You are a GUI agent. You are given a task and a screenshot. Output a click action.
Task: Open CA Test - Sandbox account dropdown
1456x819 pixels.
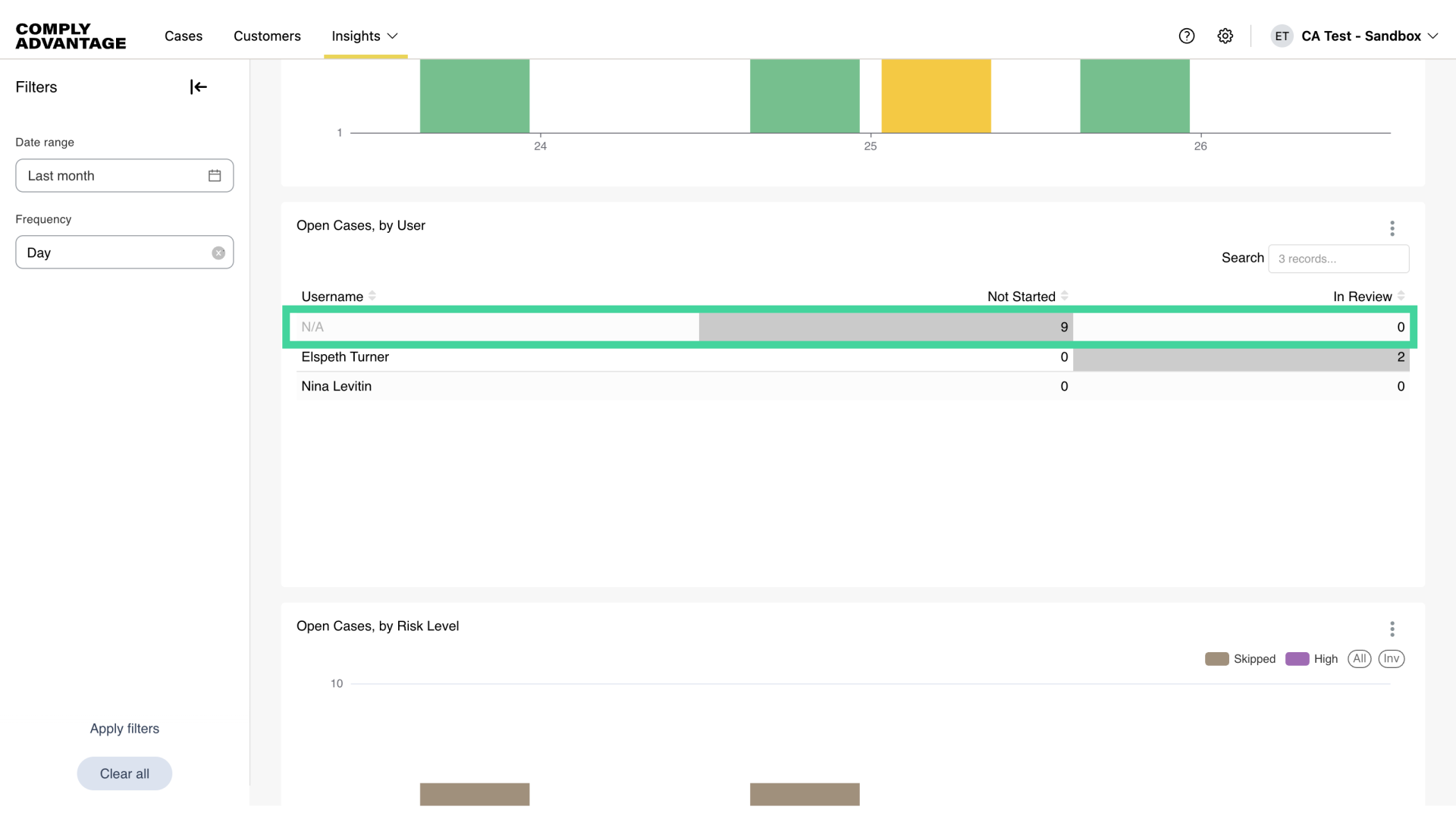tap(1360, 36)
